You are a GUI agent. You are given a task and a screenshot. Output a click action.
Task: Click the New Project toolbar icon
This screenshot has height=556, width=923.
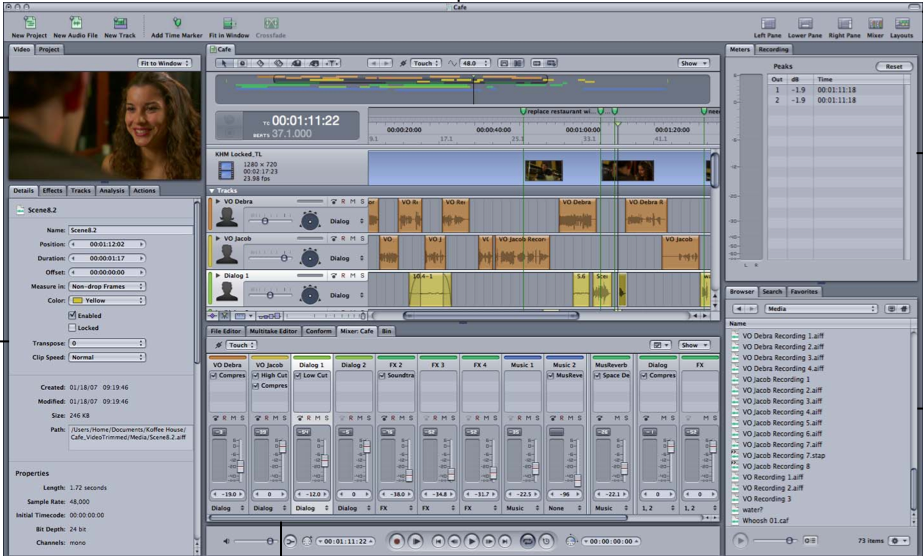pyautogui.click(x=29, y=23)
